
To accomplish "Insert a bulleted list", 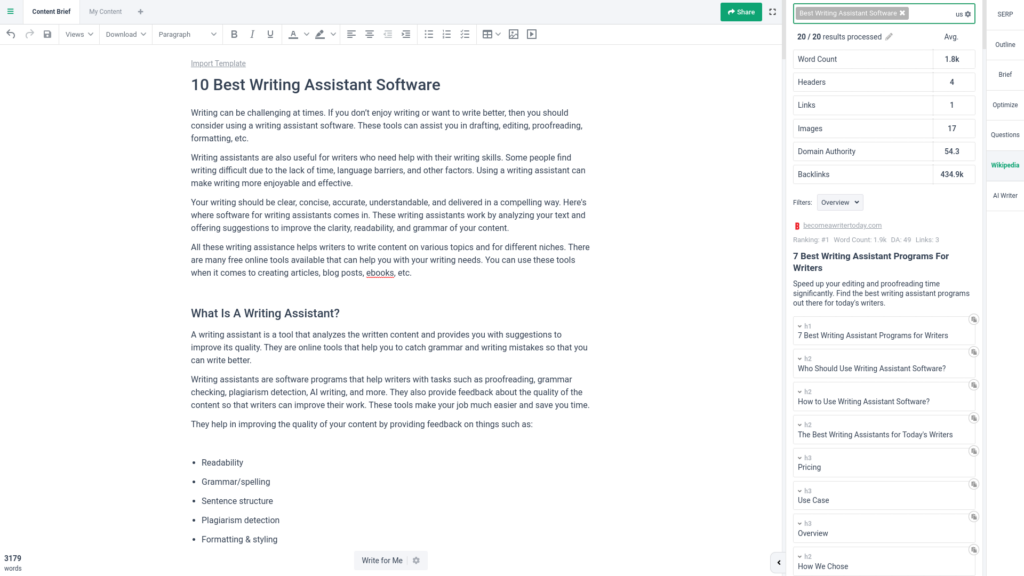I will point(429,34).
